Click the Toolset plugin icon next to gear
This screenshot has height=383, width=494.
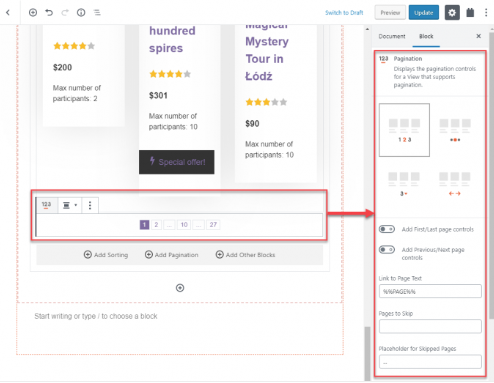point(470,13)
